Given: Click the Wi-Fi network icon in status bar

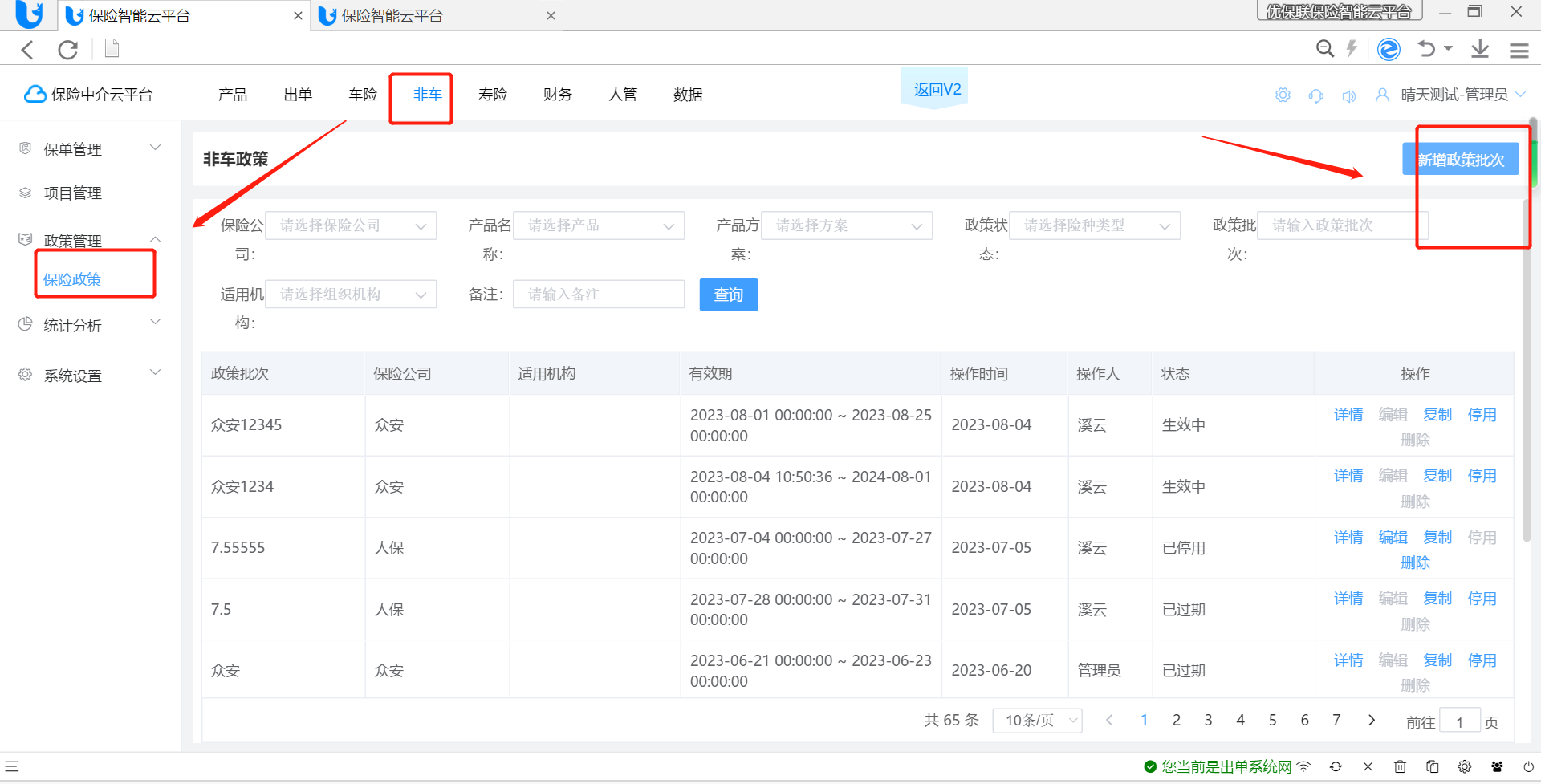Looking at the screenshot, I should [x=1303, y=766].
